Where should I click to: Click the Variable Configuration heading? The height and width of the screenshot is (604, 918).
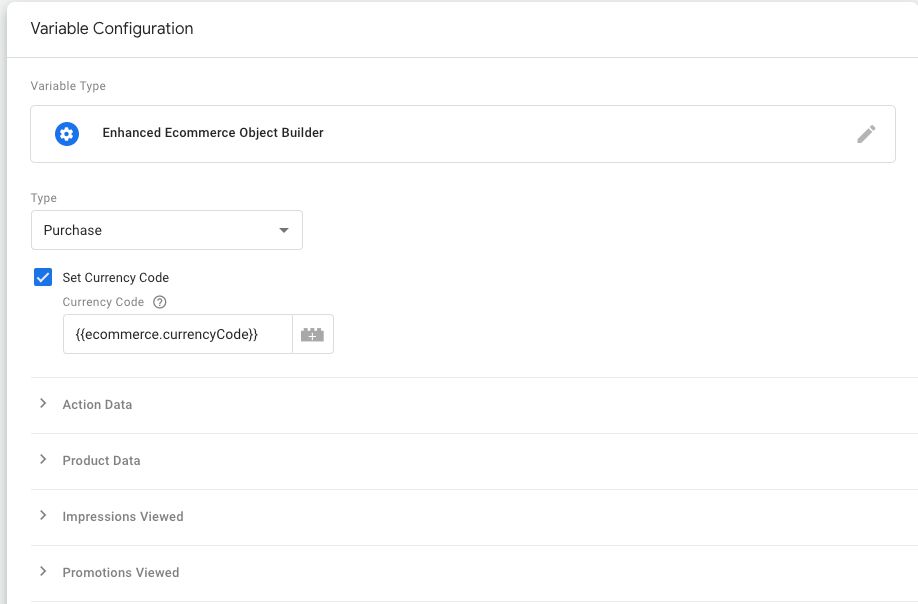pos(112,29)
